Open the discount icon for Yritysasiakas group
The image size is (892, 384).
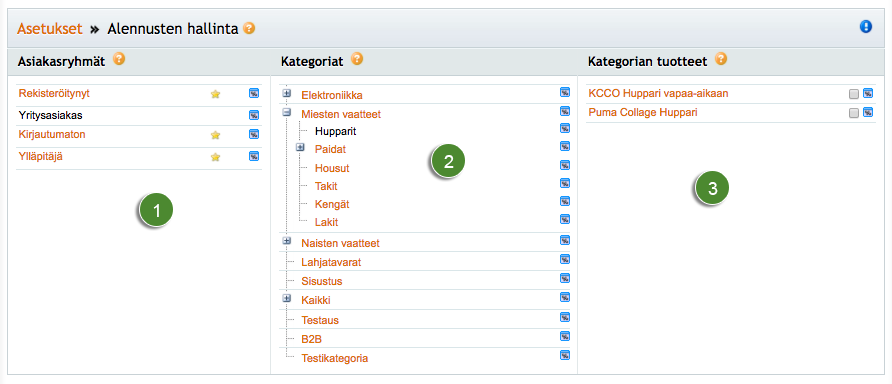tap(254, 115)
